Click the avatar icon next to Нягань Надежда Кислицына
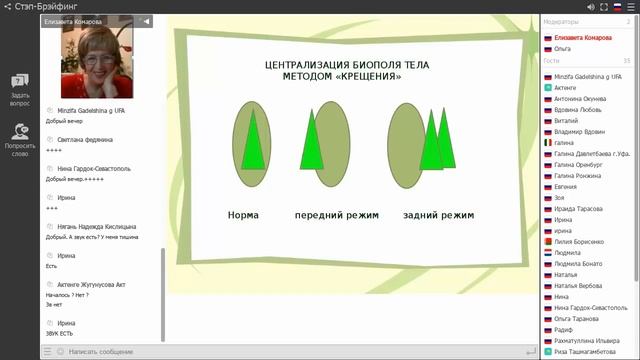The height and width of the screenshot is (360, 640). pyautogui.click(x=50, y=226)
